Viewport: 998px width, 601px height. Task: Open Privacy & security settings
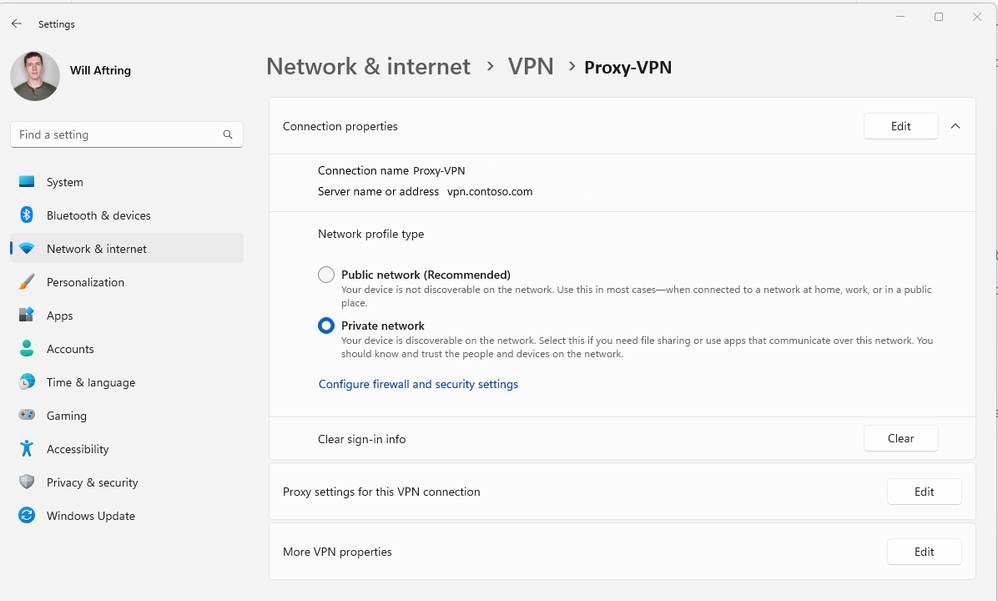92,482
